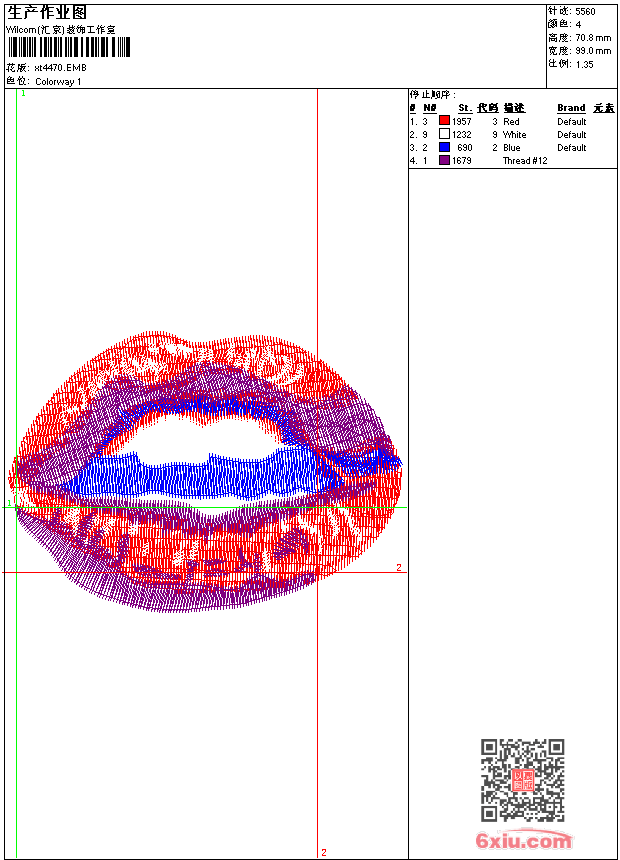Viewport: 620px width, 860px height.
Task: Click the 描述 column header
Action: pos(514,108)
